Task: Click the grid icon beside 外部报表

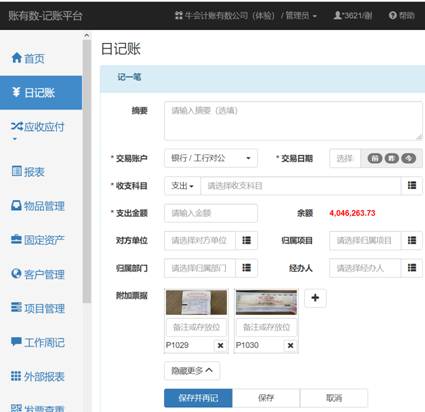Action: pos(16,376)
